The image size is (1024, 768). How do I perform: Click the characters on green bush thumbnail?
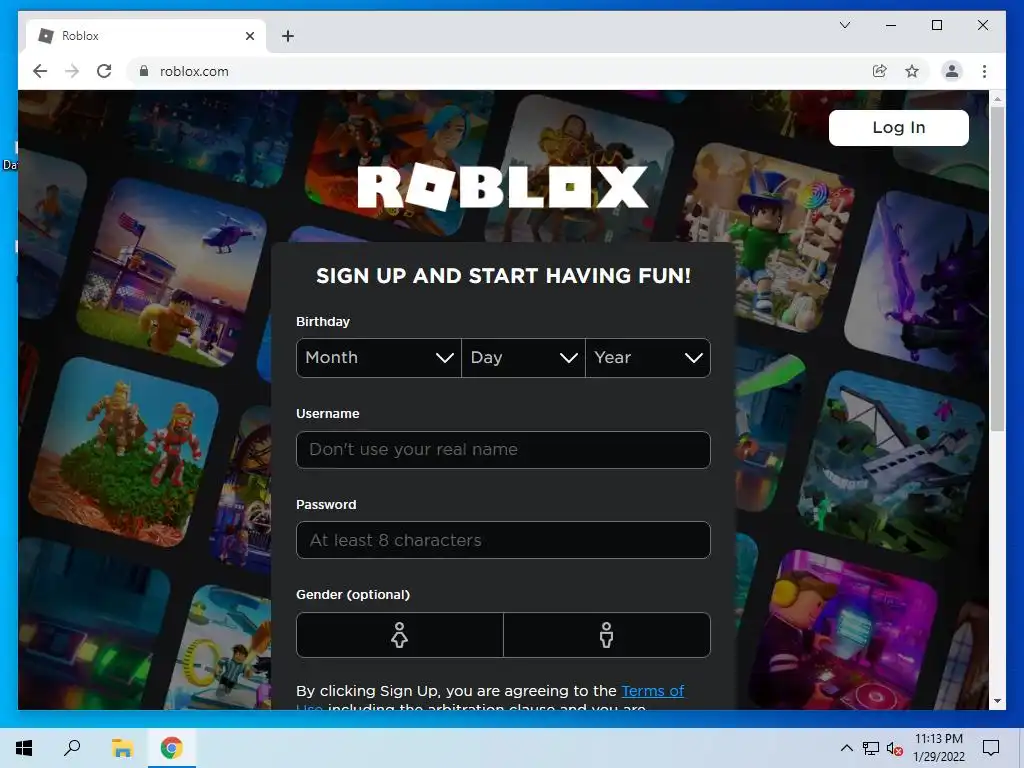[124, 451]
